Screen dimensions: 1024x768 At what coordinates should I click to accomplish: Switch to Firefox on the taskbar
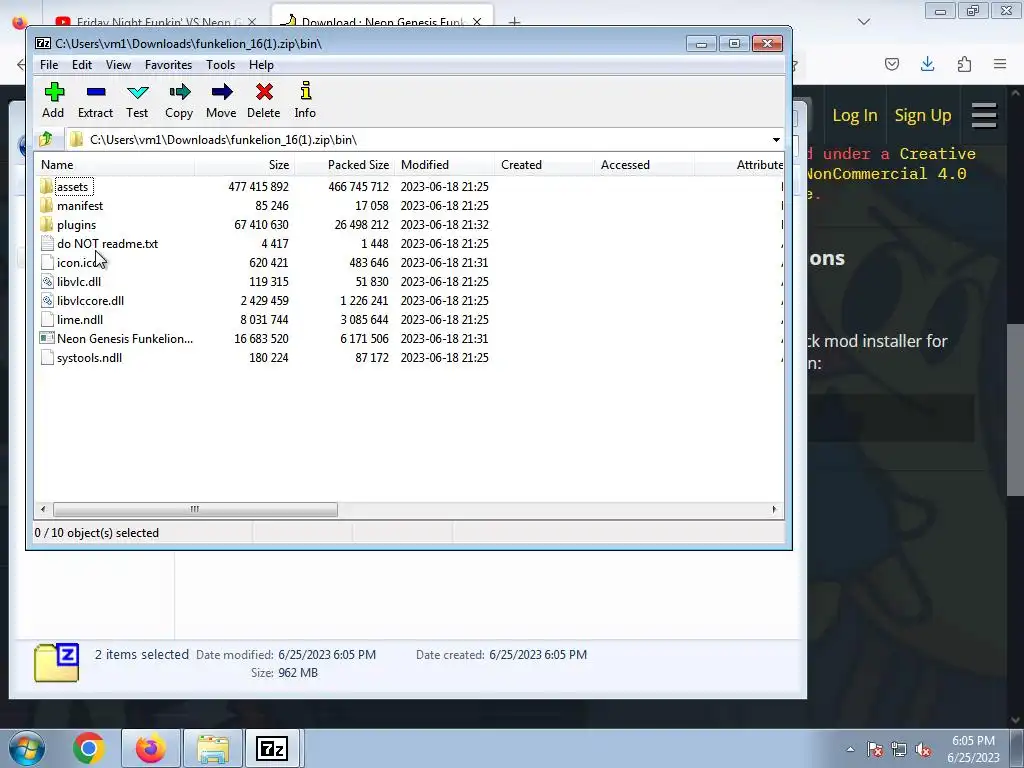tap(150, 748)
